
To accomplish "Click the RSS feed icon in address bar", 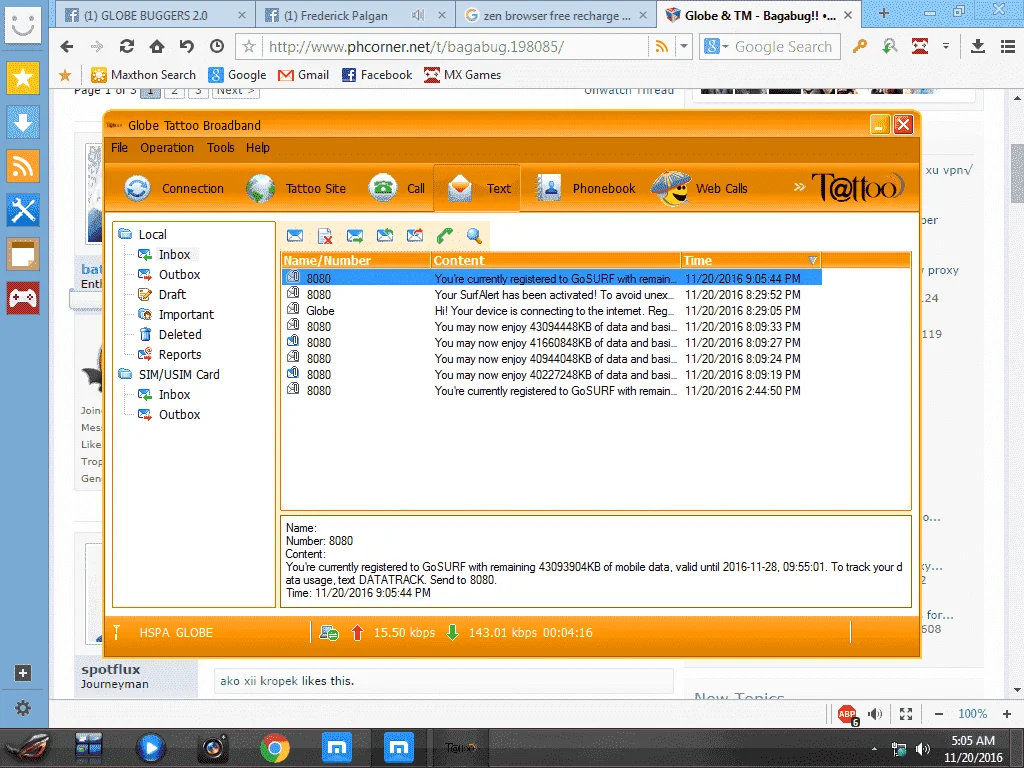I will [662, 46].
